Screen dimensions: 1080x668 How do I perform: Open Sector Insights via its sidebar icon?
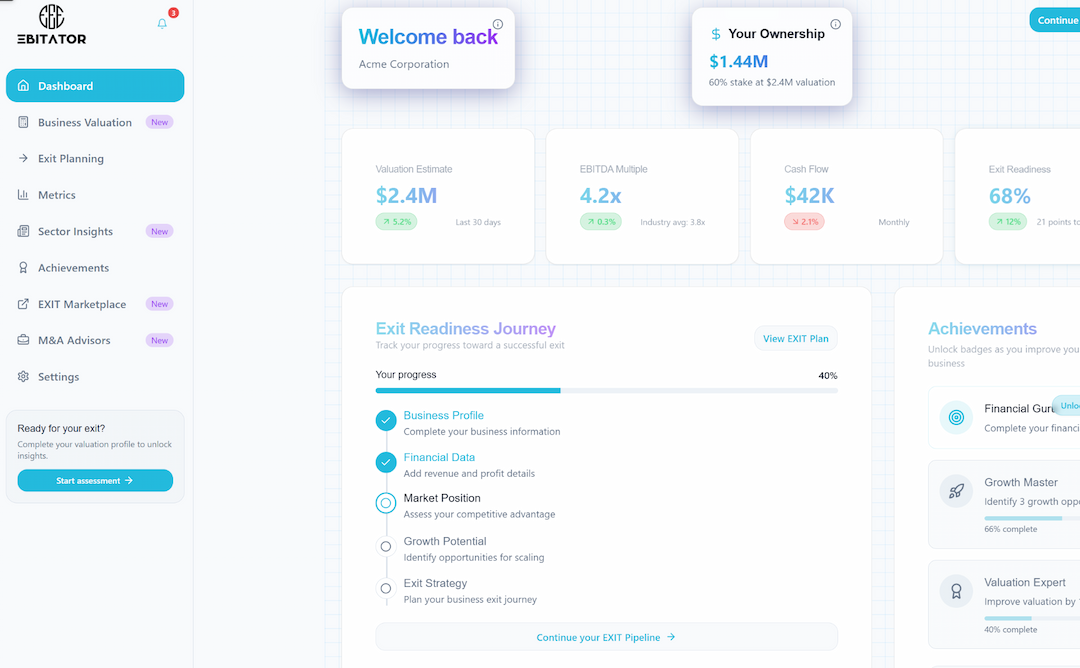22,231
